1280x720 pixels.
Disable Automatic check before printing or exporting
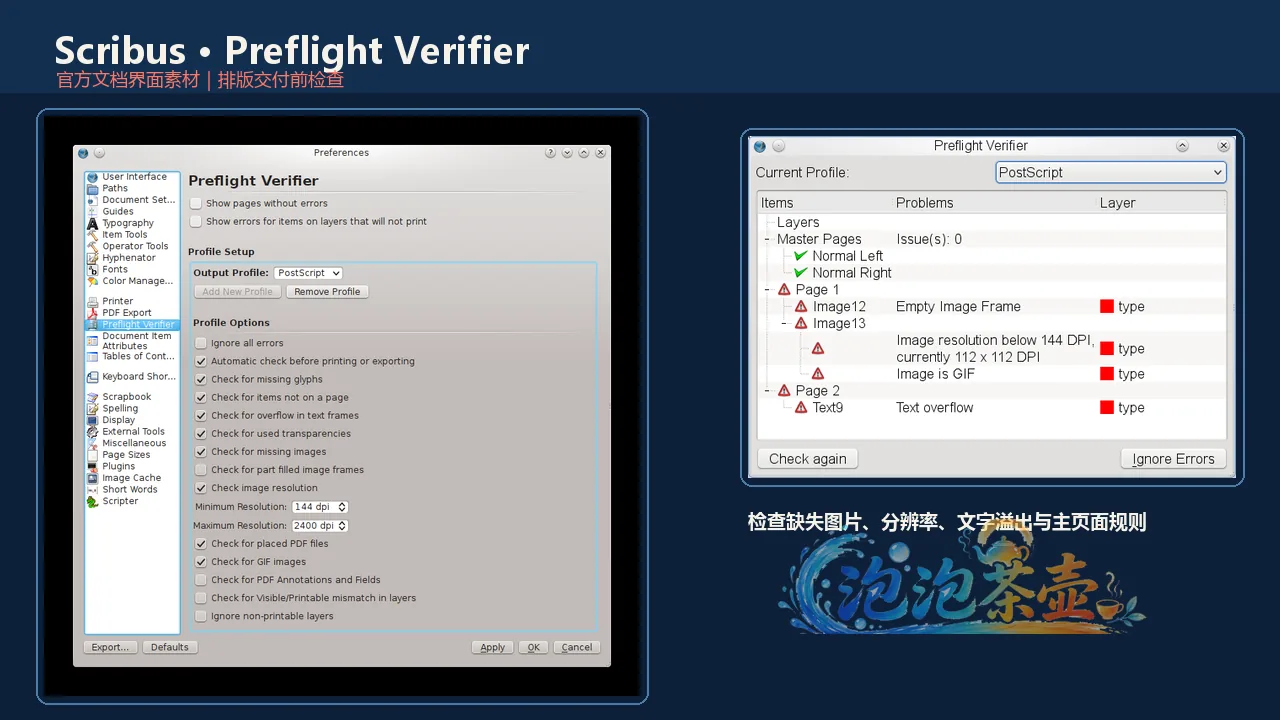point(201,361)
